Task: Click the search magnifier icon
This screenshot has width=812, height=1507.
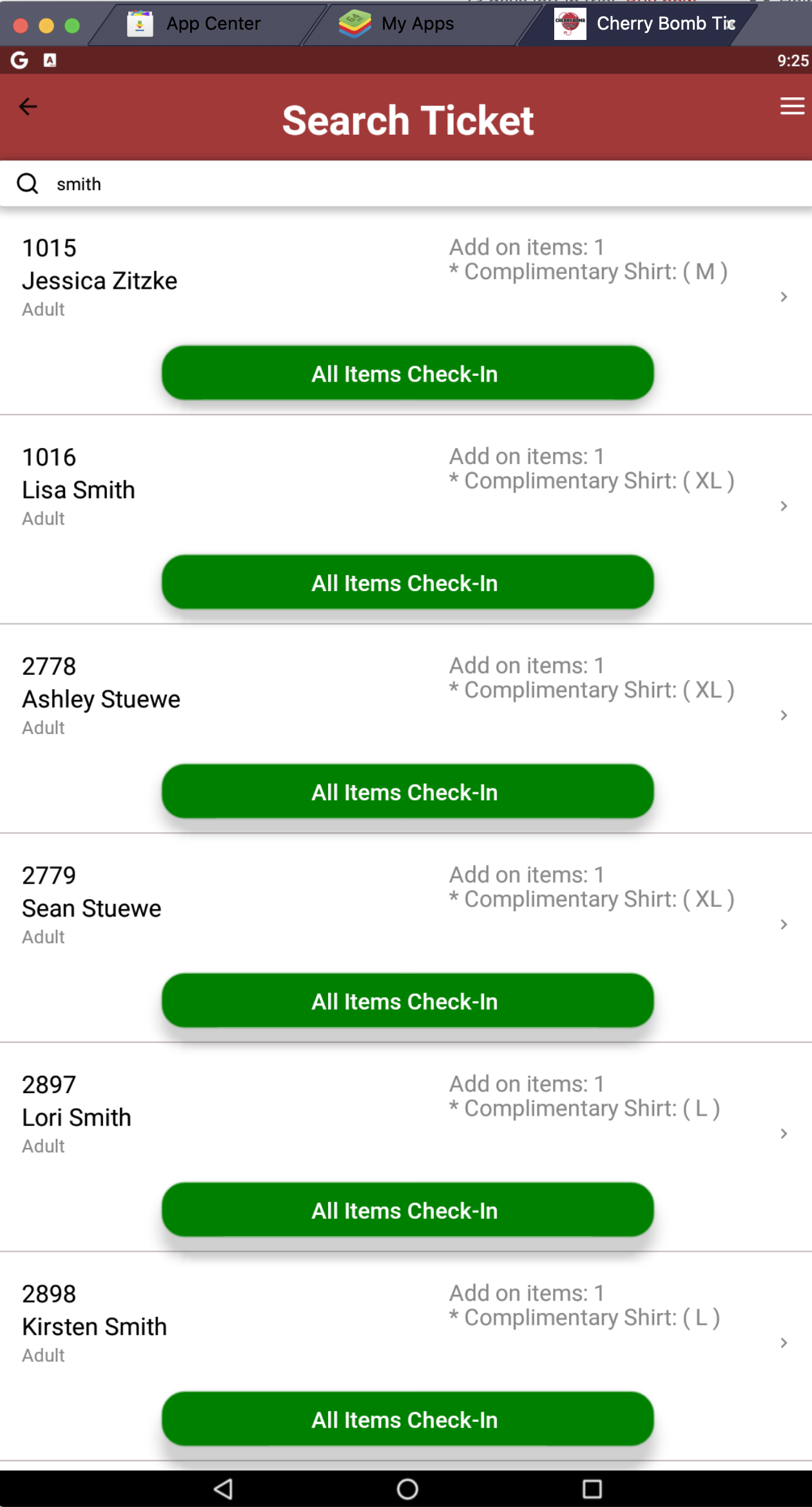Action: click(x=27, y=184)
